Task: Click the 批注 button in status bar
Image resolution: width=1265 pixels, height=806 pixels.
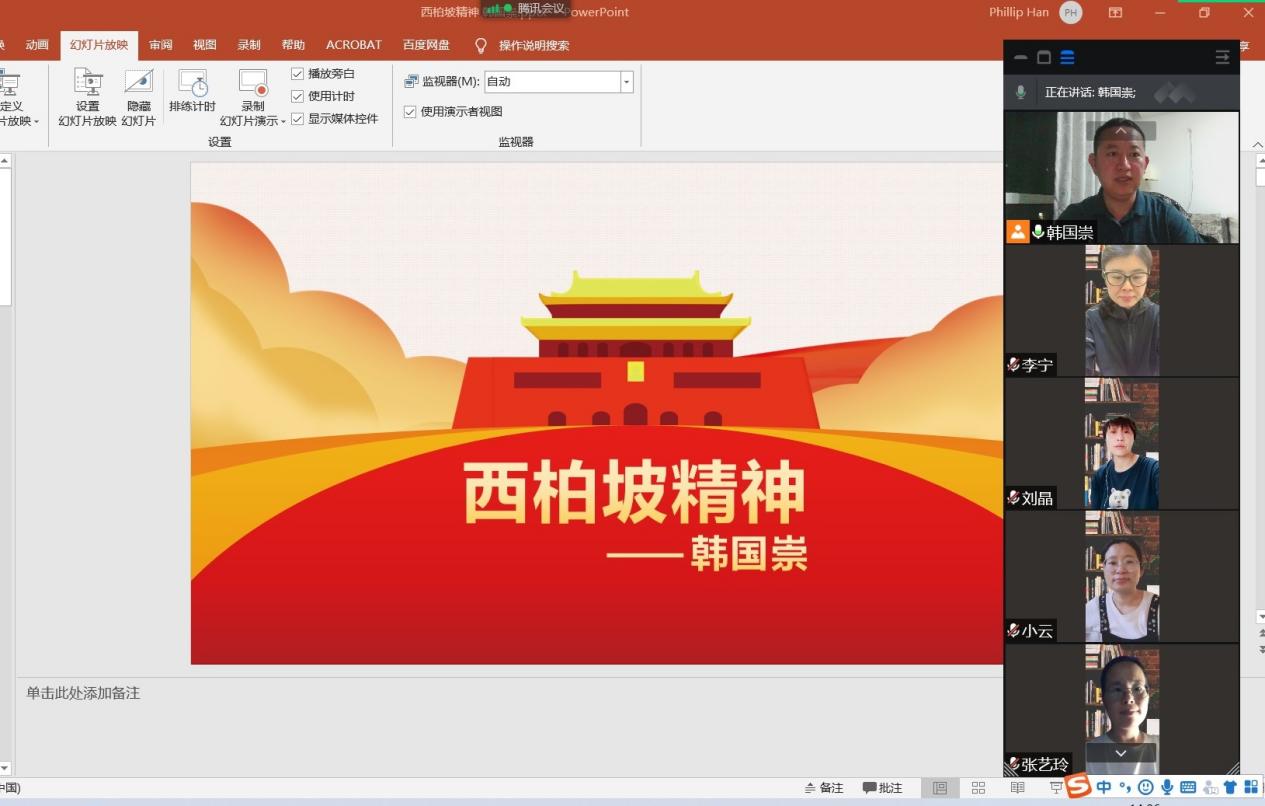Action: (882, 788)
